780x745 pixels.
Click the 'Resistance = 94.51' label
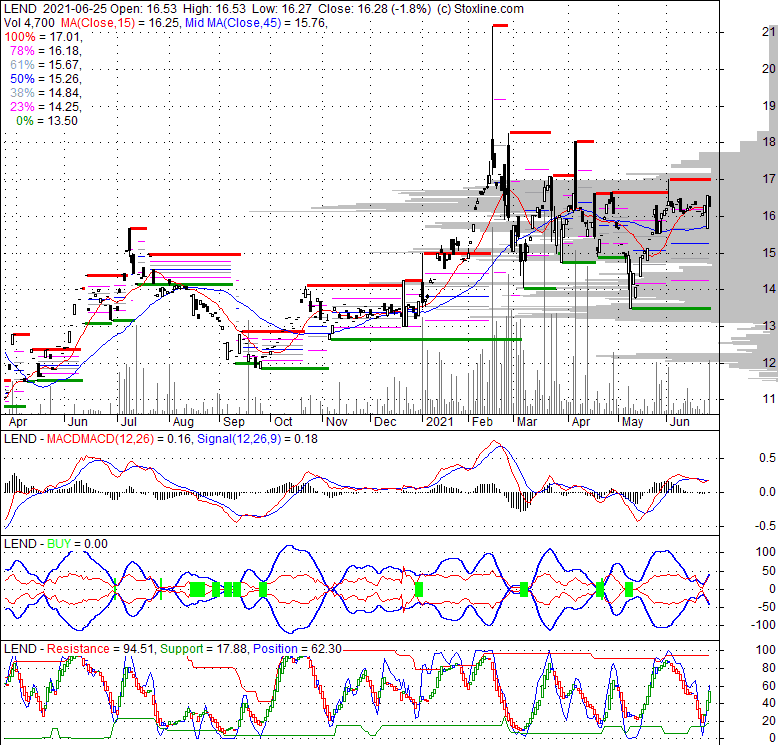[101, 649]
